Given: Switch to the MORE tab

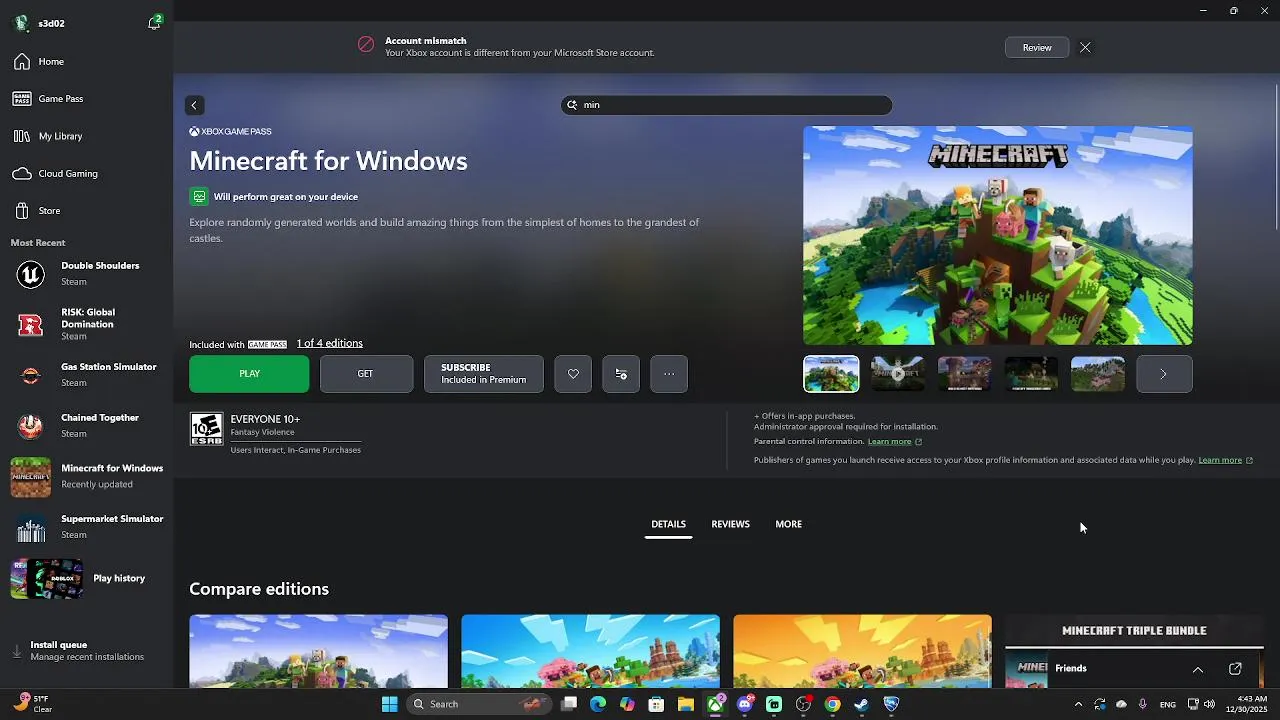Looking at the screenshot, I should click(788, 525).
